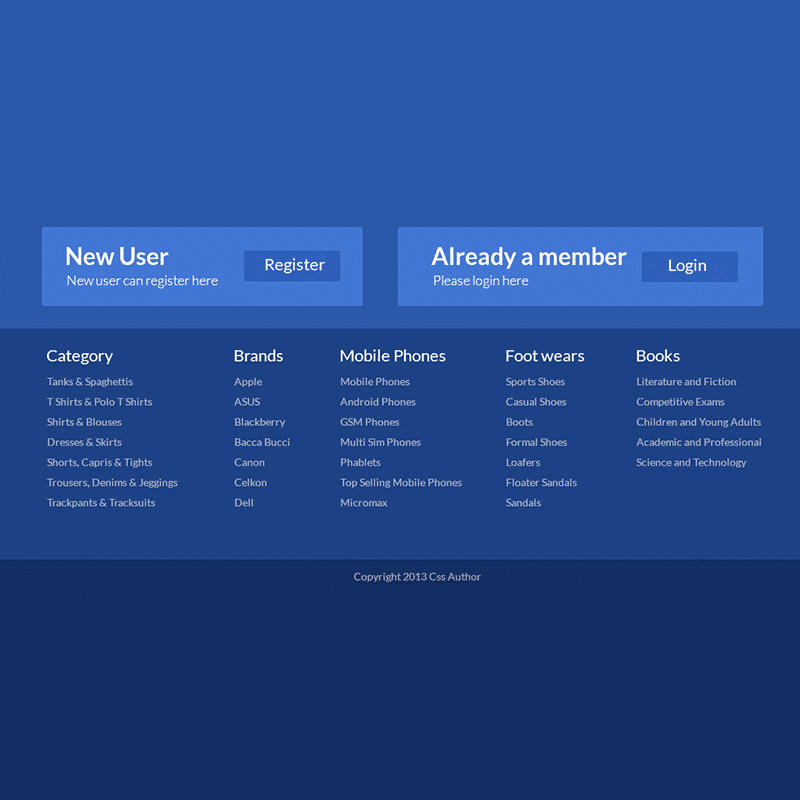Browse Competitive Exams books
This screenshot has height=800, width=800.
point(681,402)
